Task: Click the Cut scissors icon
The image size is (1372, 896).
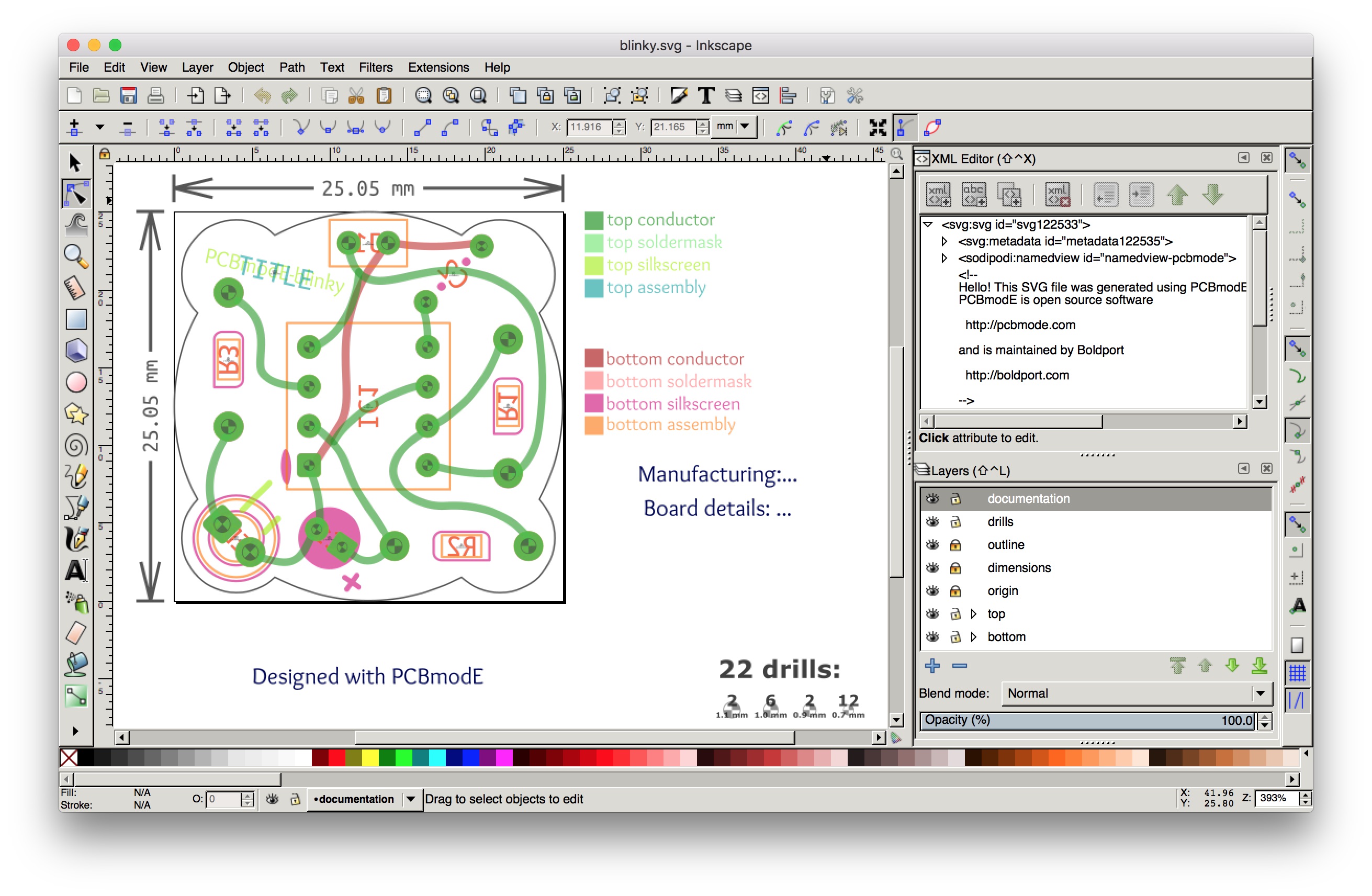Action: (x=356, y=95)
